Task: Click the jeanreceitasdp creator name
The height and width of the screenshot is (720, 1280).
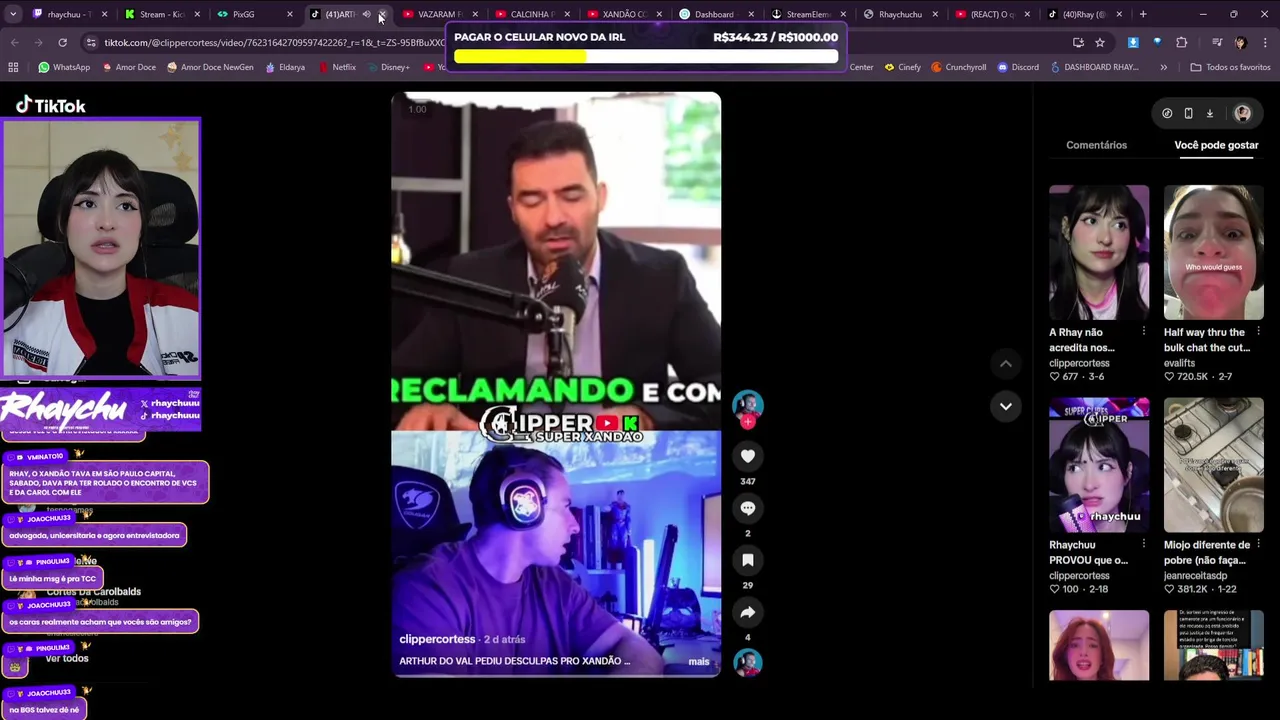Action: point(1195,576)
